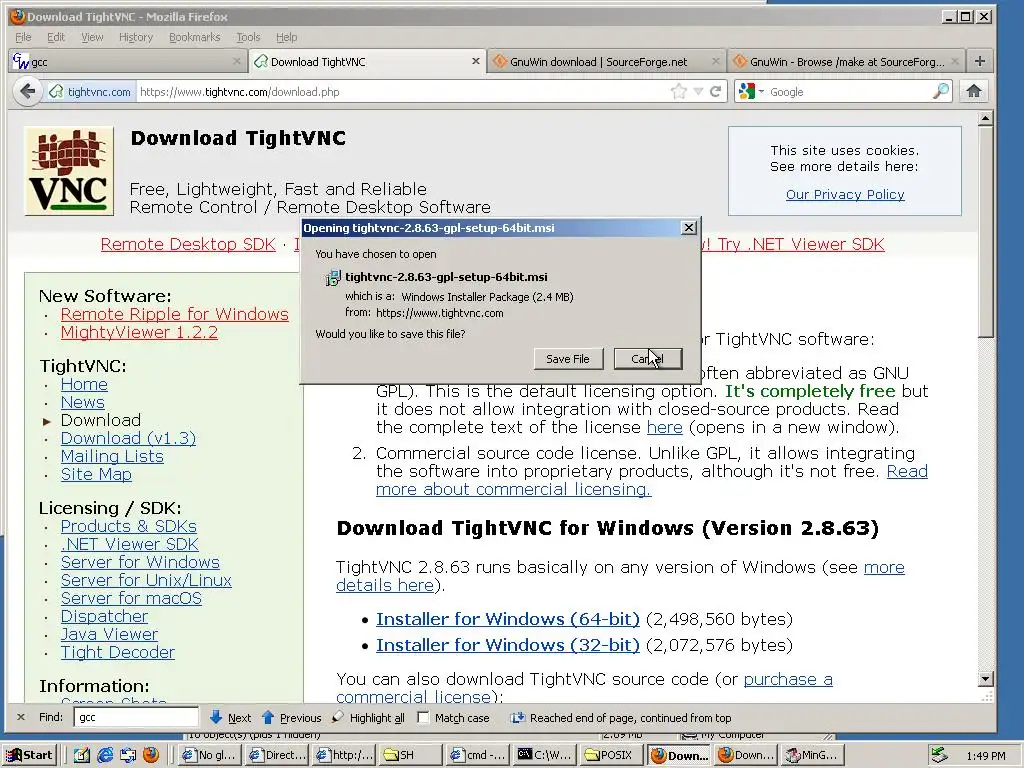Open the Bookmarks menu
This screenshot has height=768, width=1024.
tap(195, 37)
